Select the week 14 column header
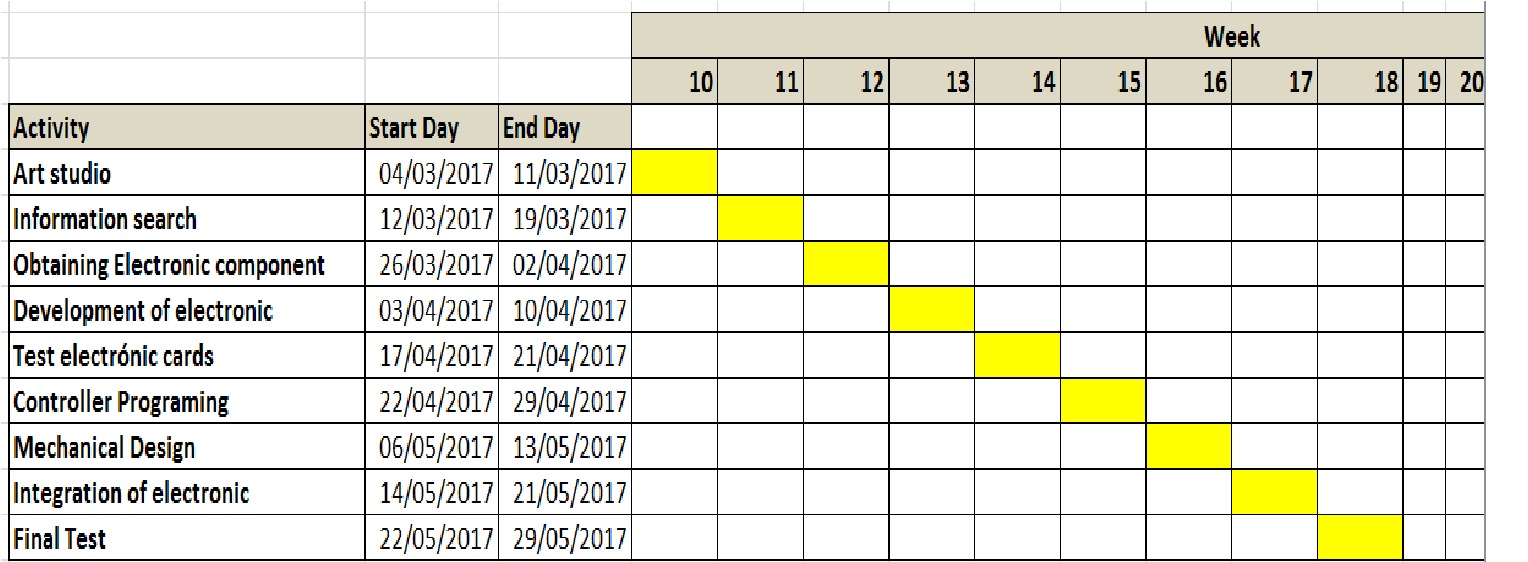Viewport: 1528px width, 562px height. coord(1017,81)
